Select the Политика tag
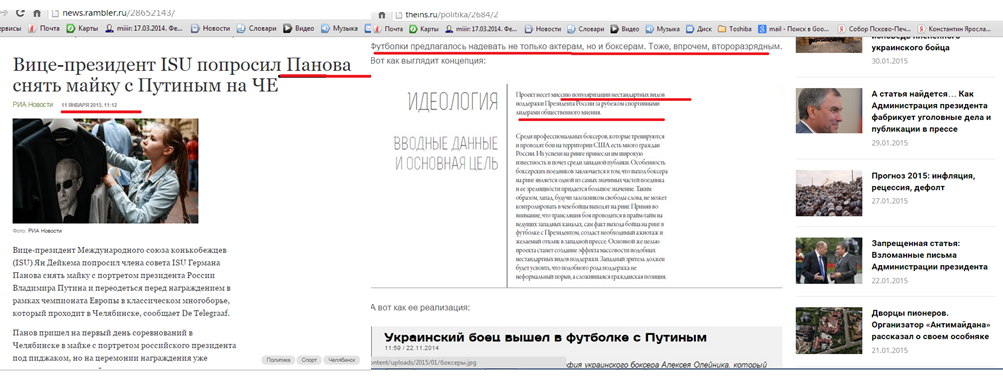Screen dimensions: 1003x381 (x=278, y=360)
